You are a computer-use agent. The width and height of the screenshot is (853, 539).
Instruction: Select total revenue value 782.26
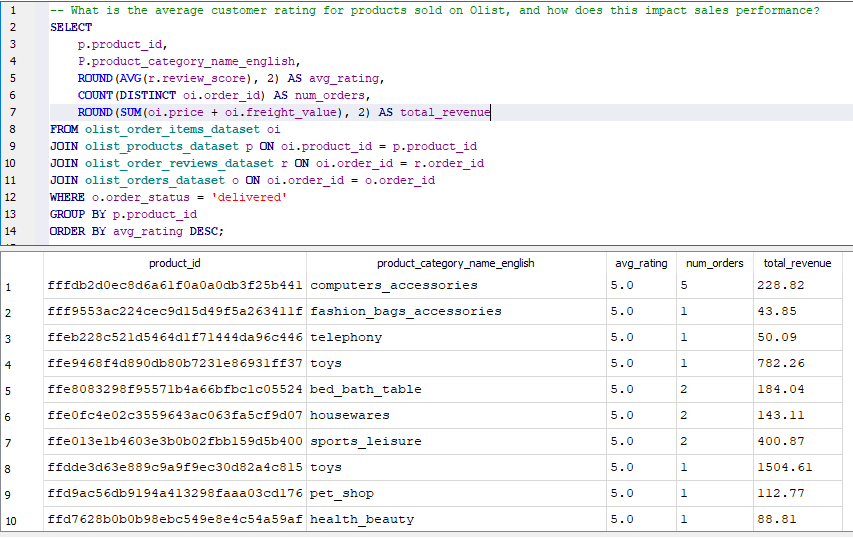point(798,363)
